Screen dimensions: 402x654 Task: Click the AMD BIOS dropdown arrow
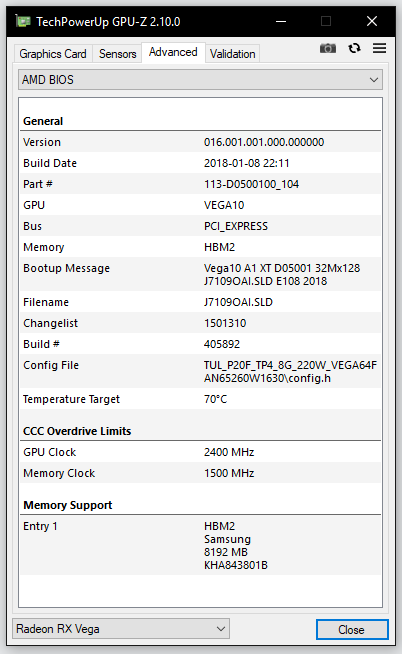(374, 80)
